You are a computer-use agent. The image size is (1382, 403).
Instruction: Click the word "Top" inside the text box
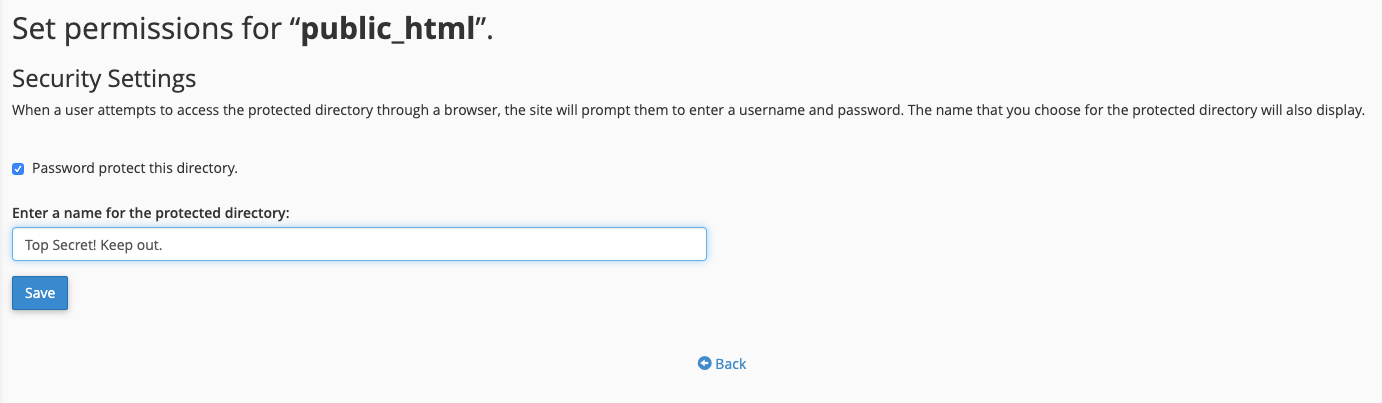pos(36,244)
